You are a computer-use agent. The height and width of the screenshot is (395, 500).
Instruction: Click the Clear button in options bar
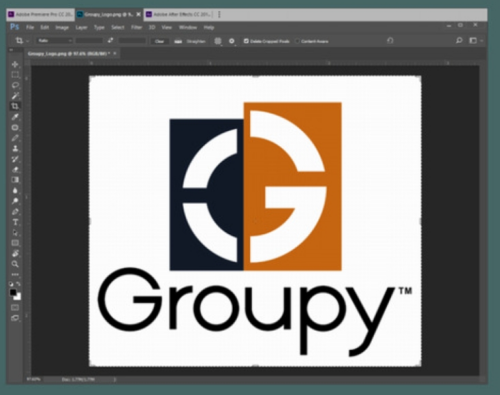[159, 41]
